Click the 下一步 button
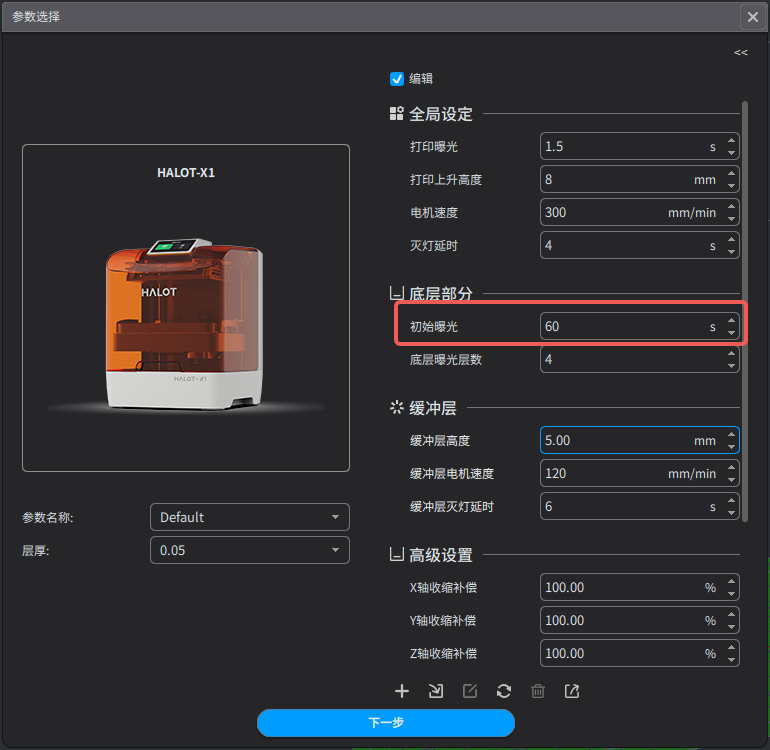Image resolution: width=770 pixels, height=750 pixels. (385, 722)
